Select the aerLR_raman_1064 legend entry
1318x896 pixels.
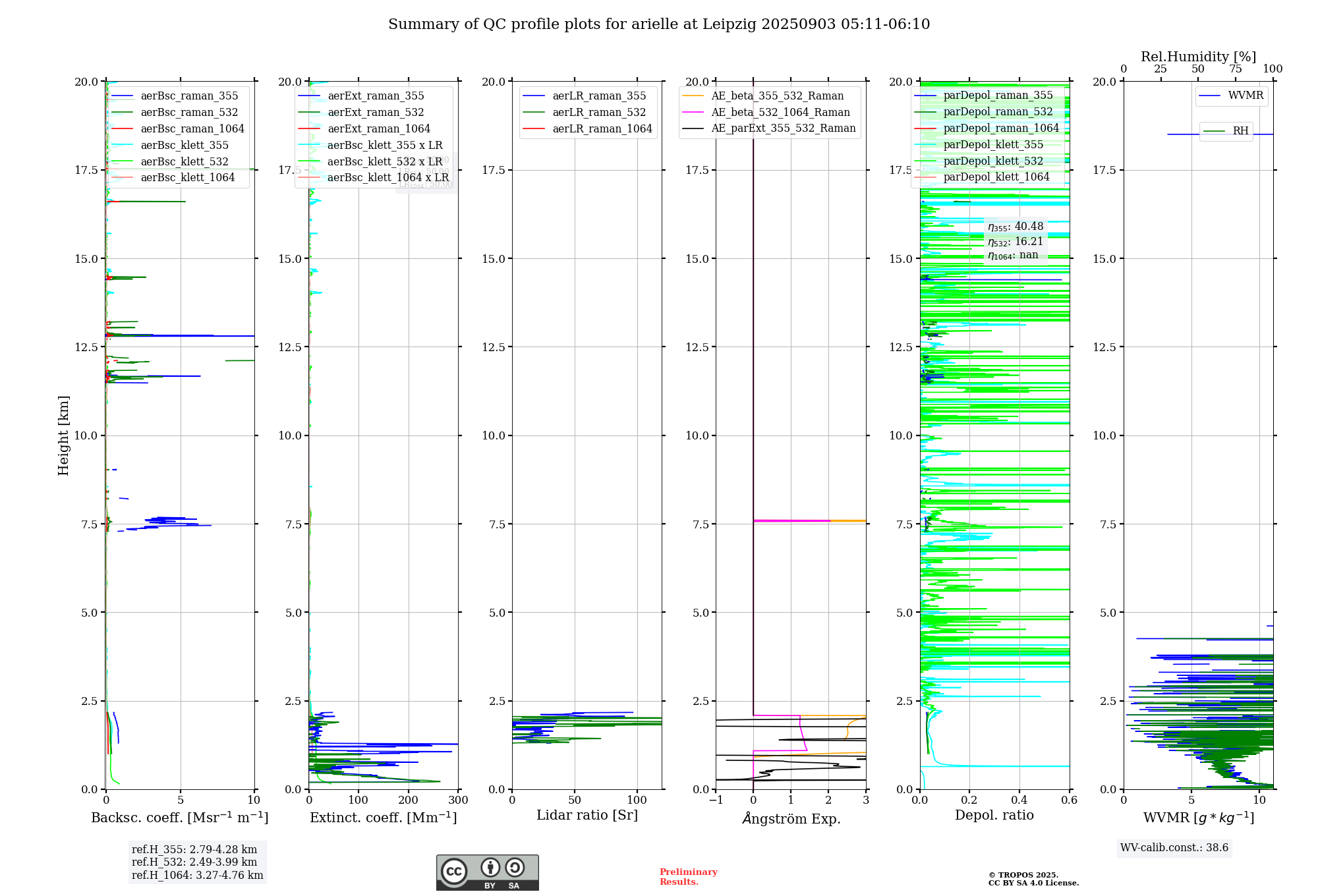[x=602, y=129]
